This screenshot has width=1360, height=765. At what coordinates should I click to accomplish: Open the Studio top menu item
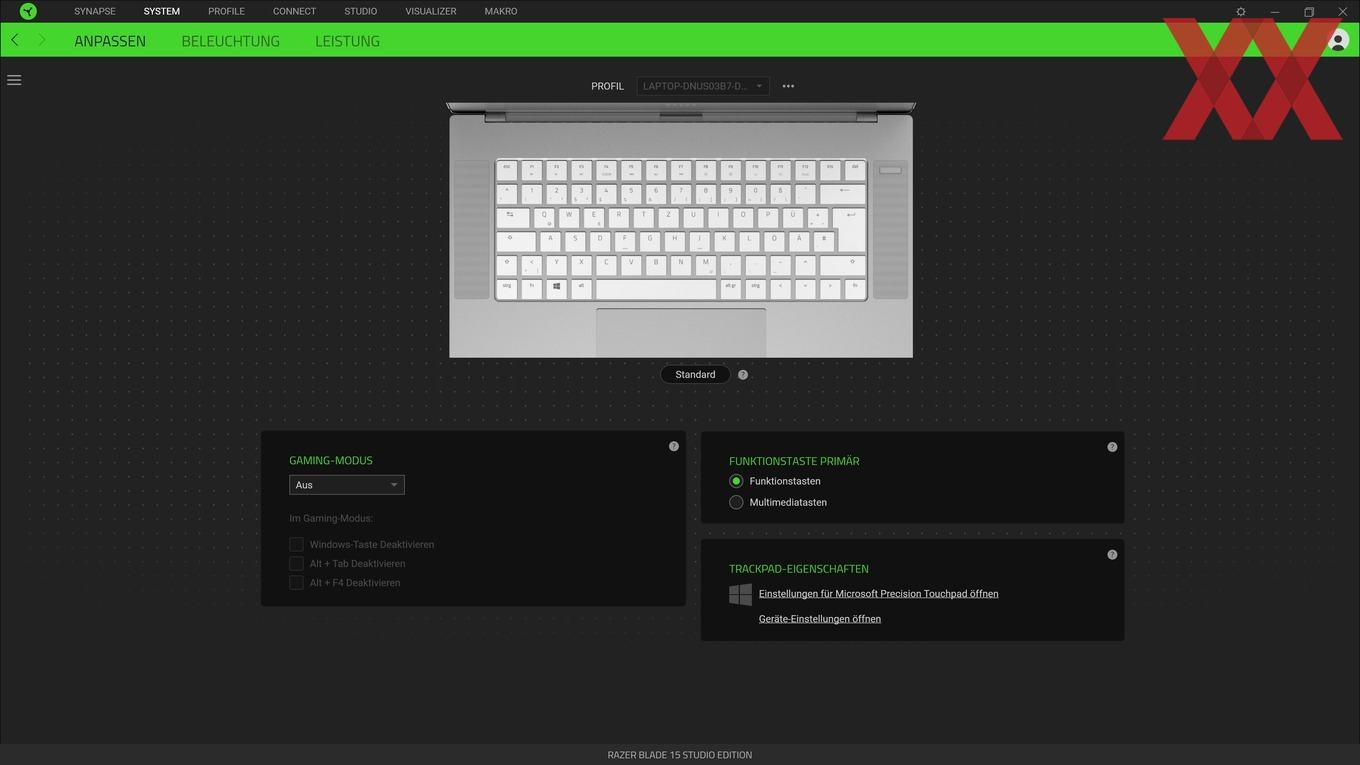coord(361,11)
